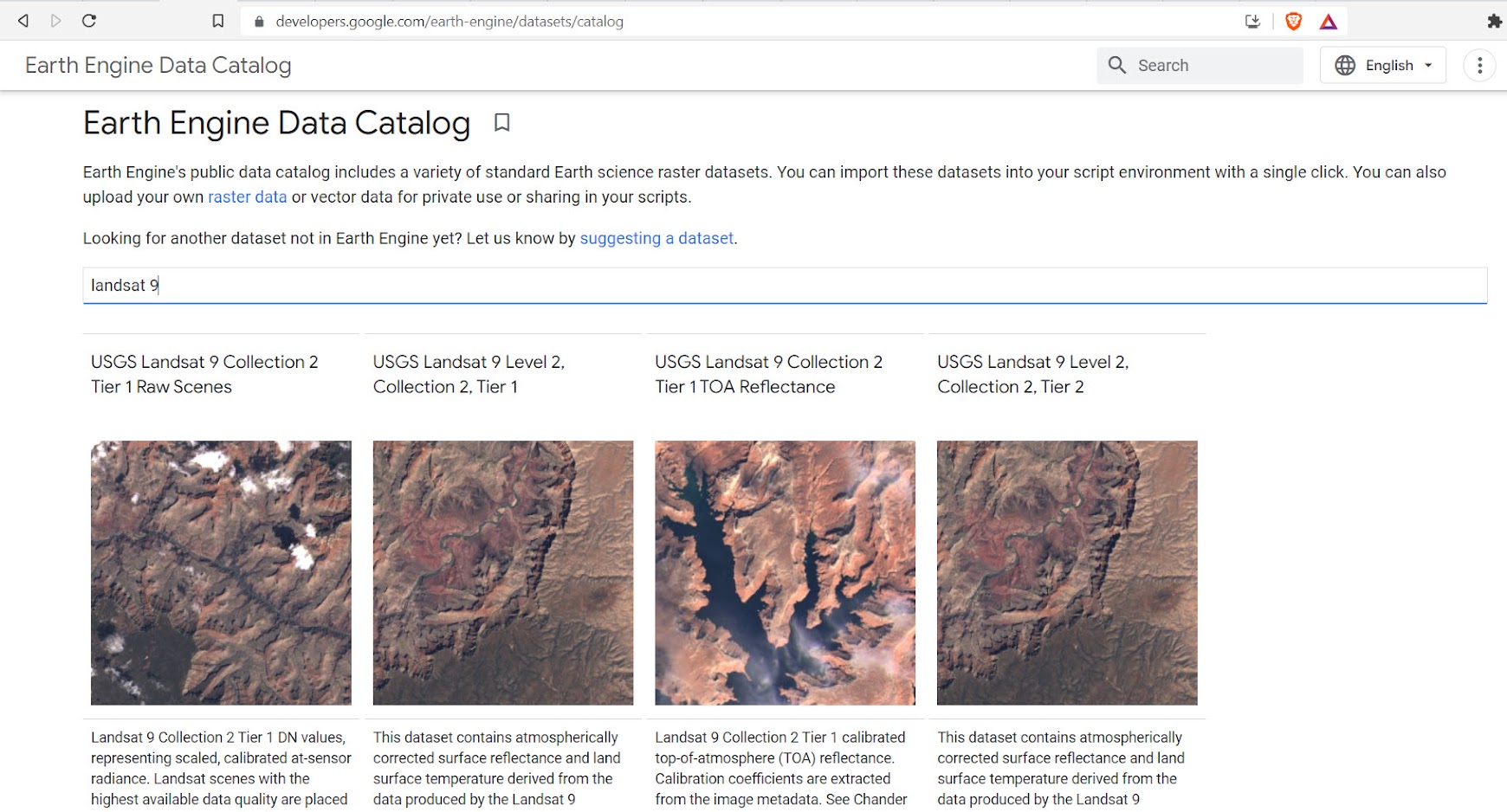Image resolution: width=1507 pixels, height=812 pixels.
Task: Click the padlock site security icon
Action: (259, 22)
